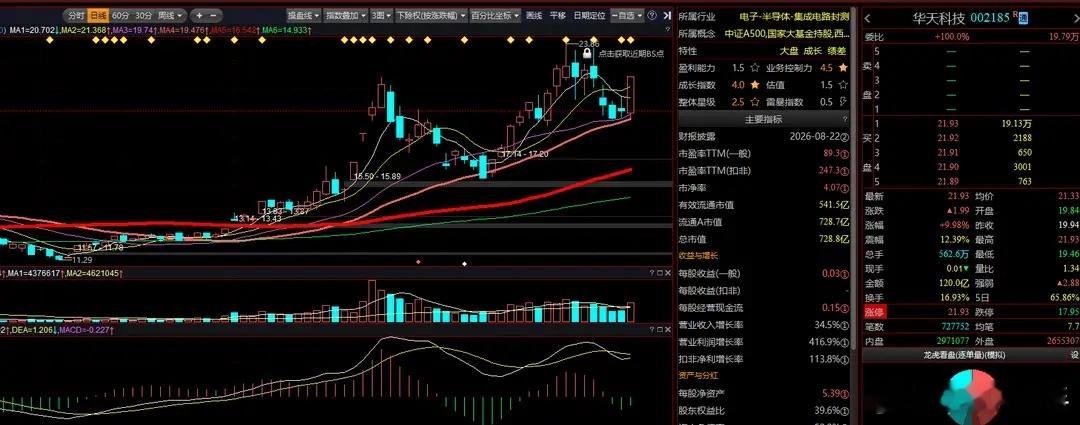Click the 通 badge beside 002185
This screenshot has width=1080, height=425.
pos(1023,18)
